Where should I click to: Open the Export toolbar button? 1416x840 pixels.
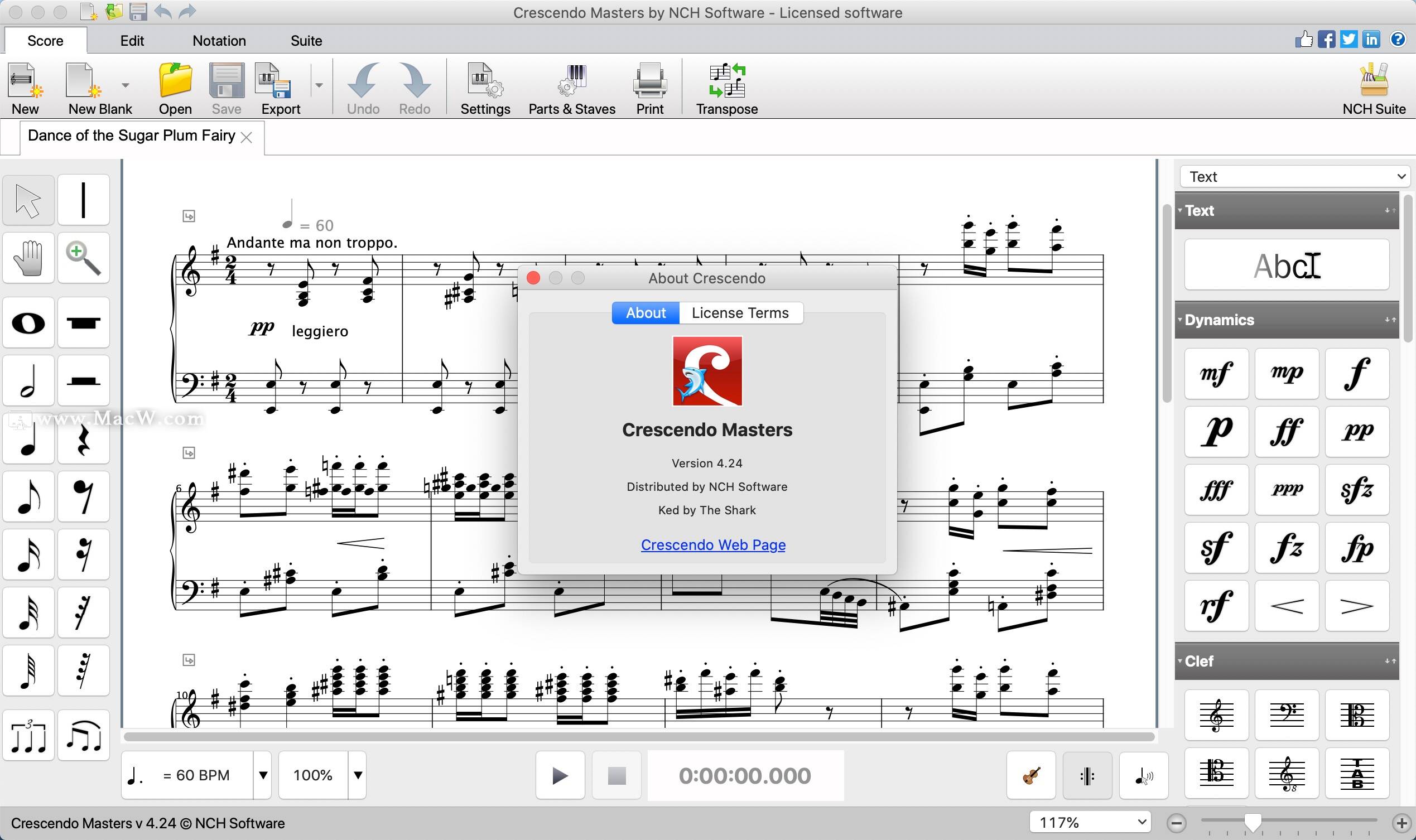[x=280, y=89]
